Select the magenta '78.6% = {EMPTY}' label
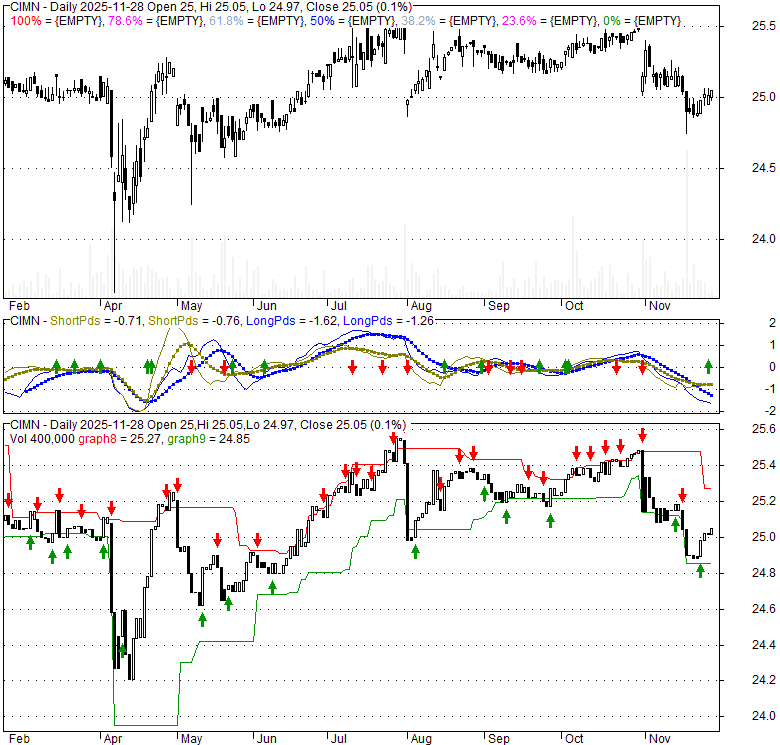Viewport: 780px width, 745px height. pos(156,21)
